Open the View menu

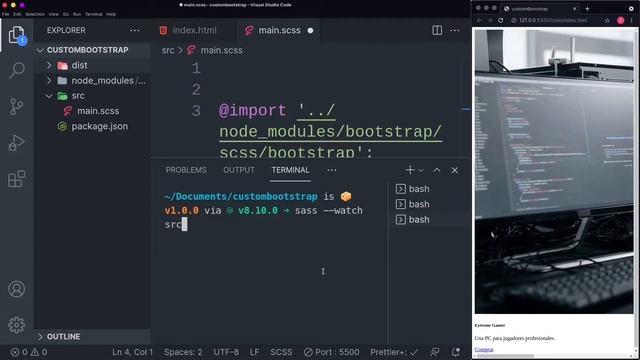click(54, 14)
